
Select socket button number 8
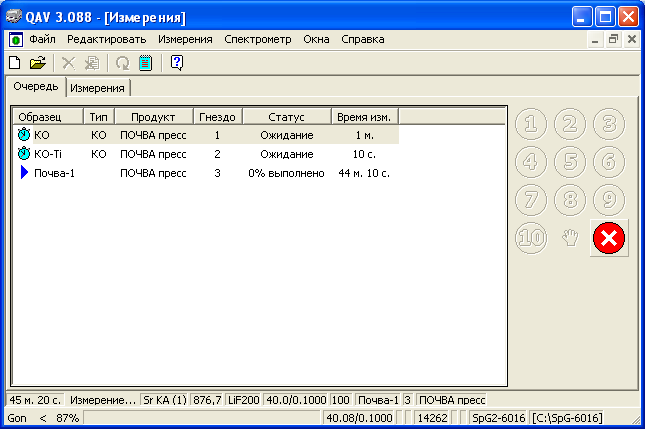[570, 200]
